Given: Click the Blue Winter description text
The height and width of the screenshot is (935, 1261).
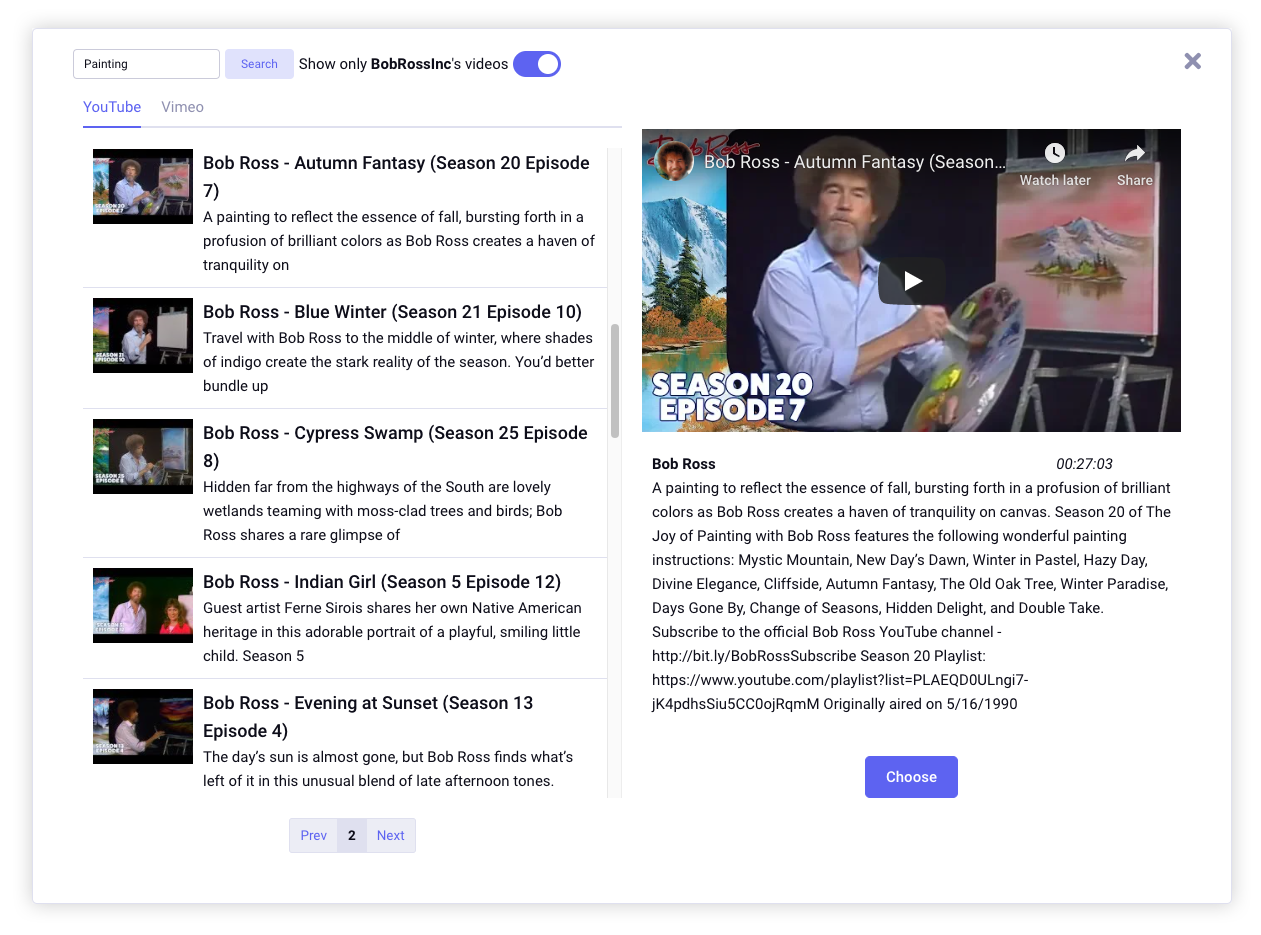Looking at the screenshot, I should coord(398,362).
